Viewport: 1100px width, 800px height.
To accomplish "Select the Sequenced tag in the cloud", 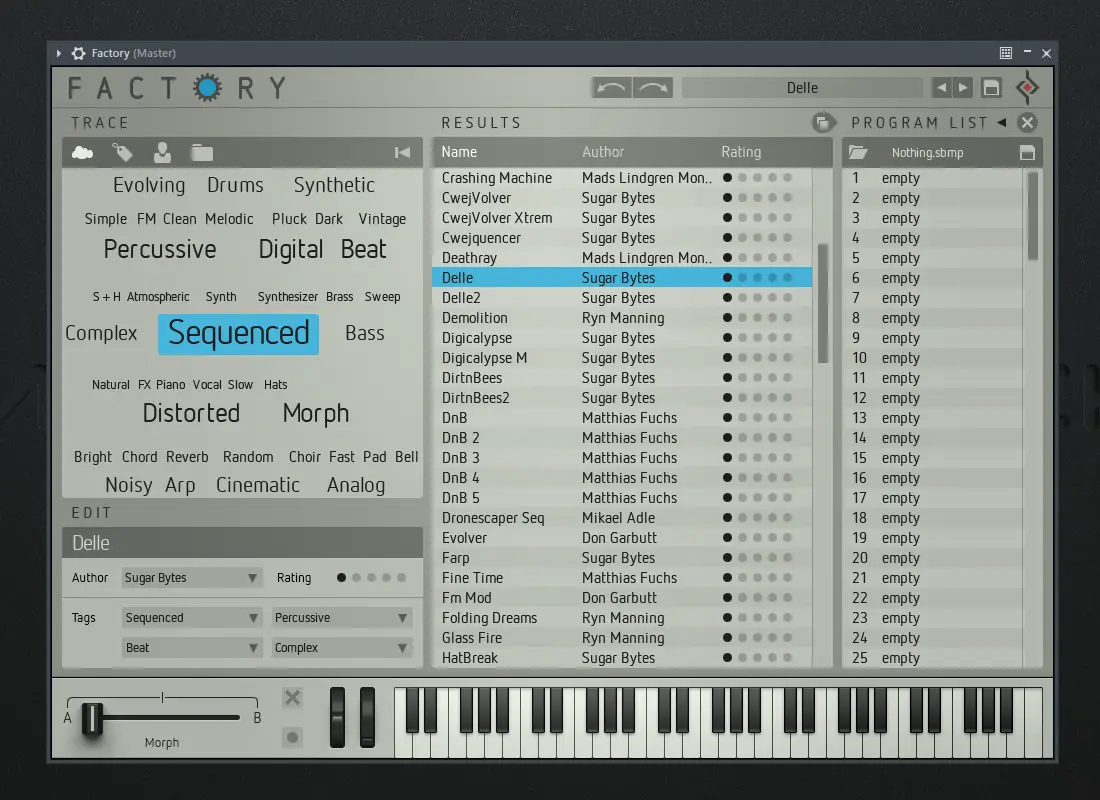I will click(x=239, y=333).
